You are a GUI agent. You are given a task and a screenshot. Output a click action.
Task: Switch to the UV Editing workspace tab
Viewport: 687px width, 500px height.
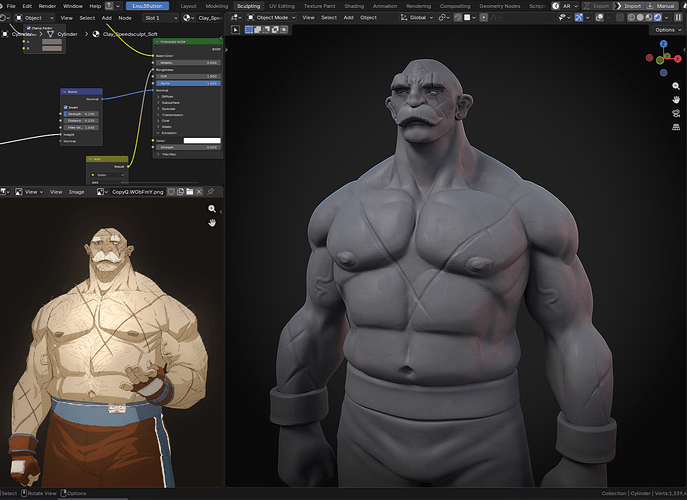(282, 6)
